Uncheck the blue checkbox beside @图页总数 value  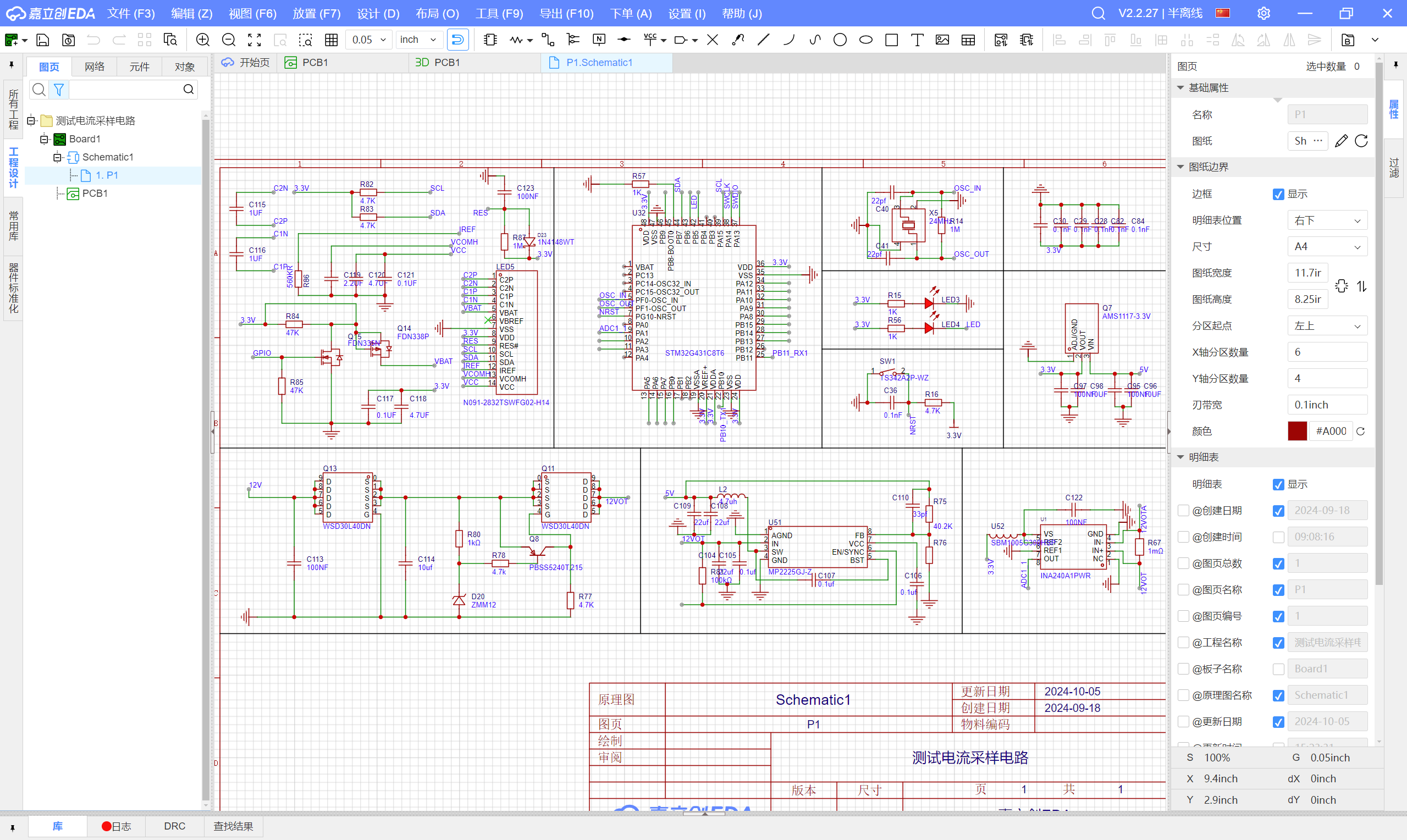[x=1278, y=564]
